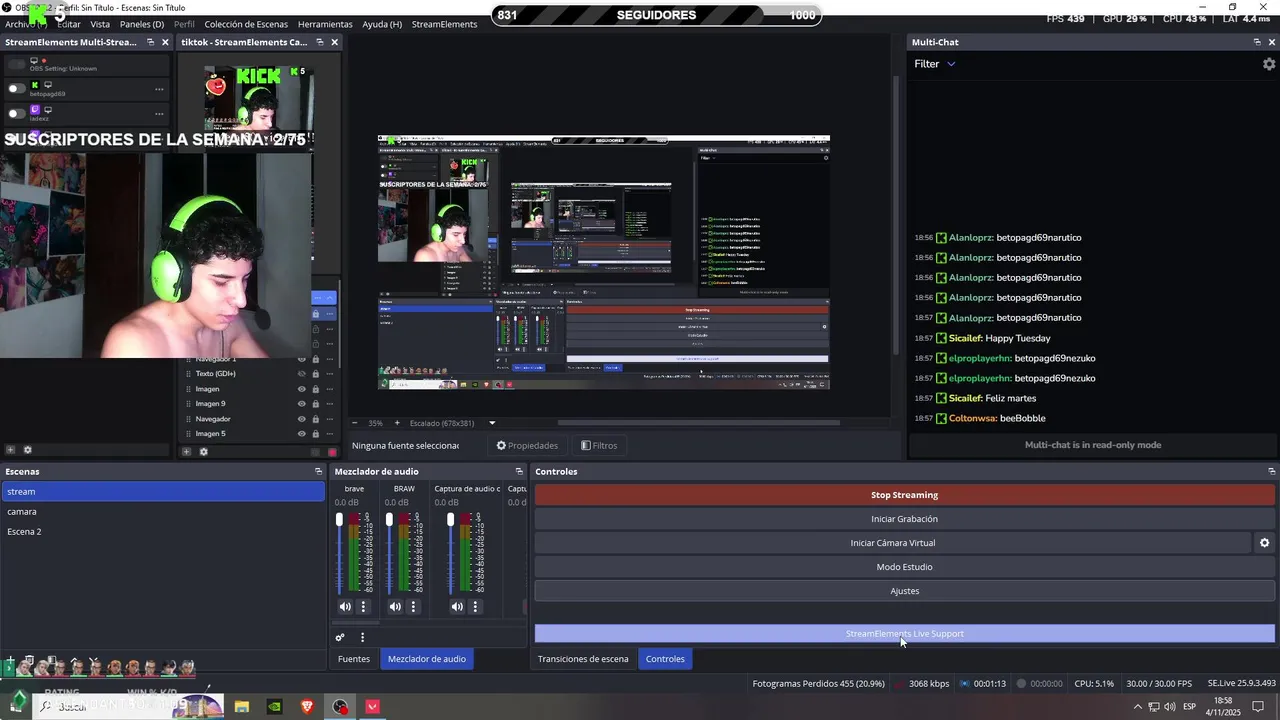Open Vista menu

[x=100, y=24]
